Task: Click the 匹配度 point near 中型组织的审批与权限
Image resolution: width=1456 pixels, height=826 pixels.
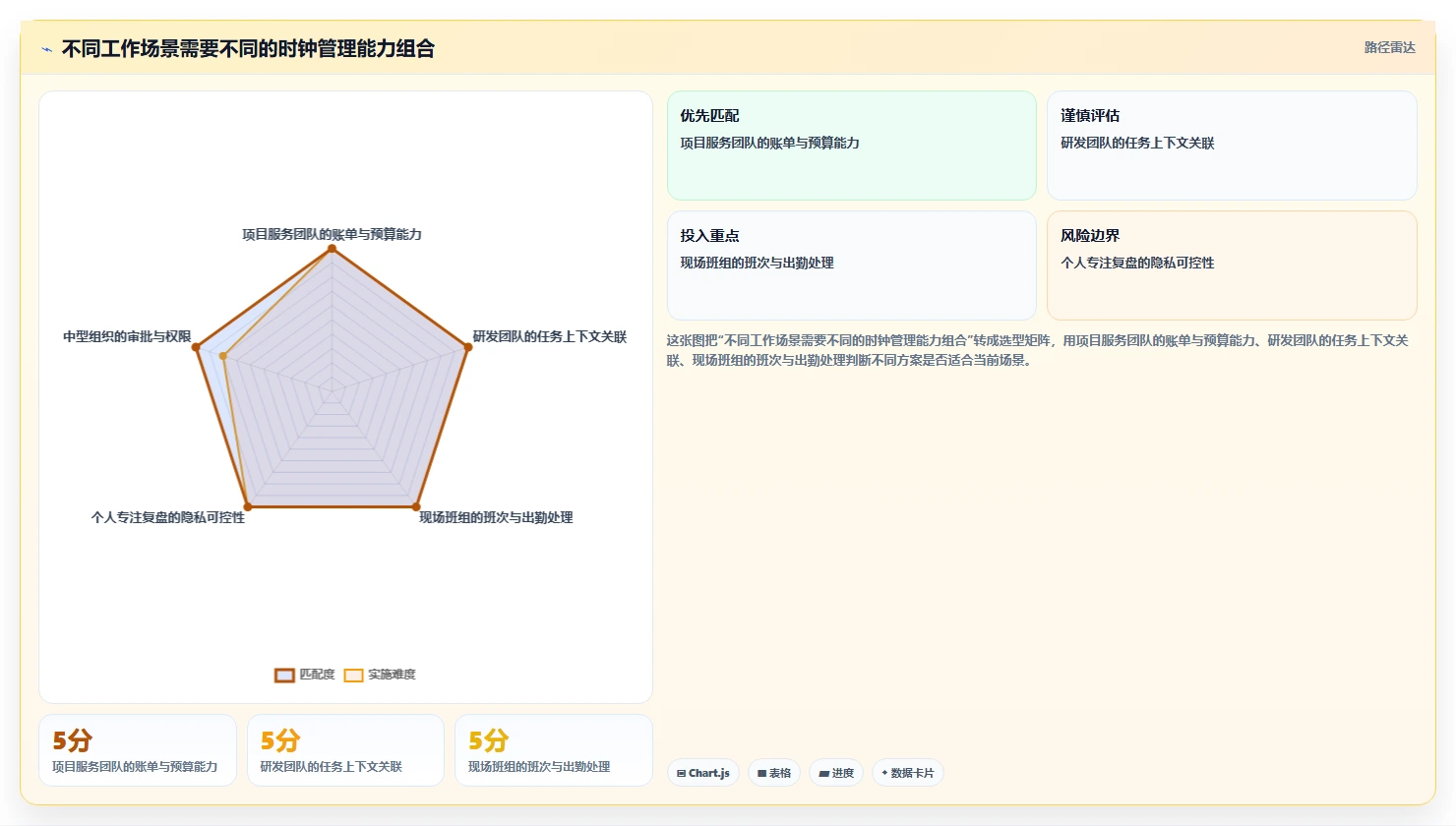Action: pyautogui.click(x=196, y=347)
